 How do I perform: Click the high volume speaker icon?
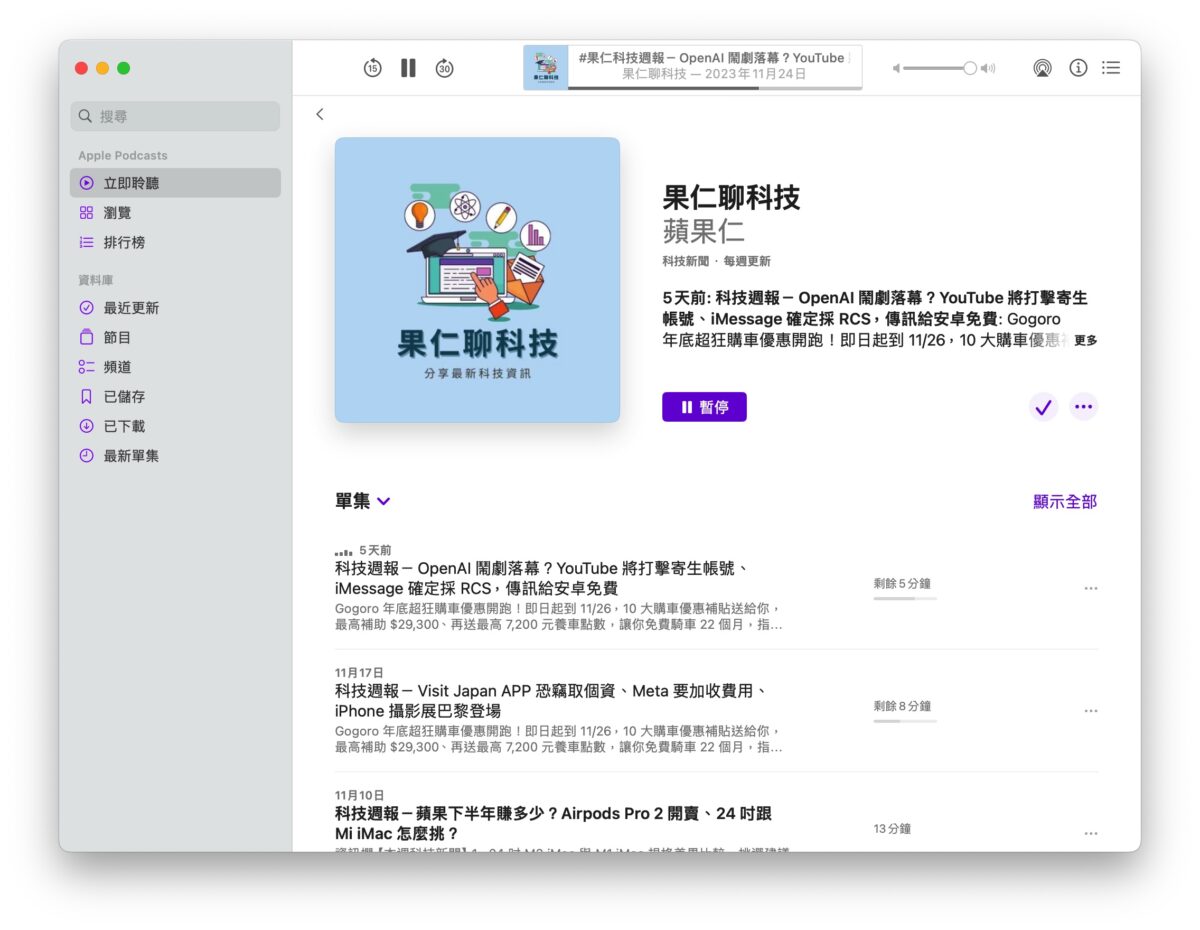click(x=987, y=68)
